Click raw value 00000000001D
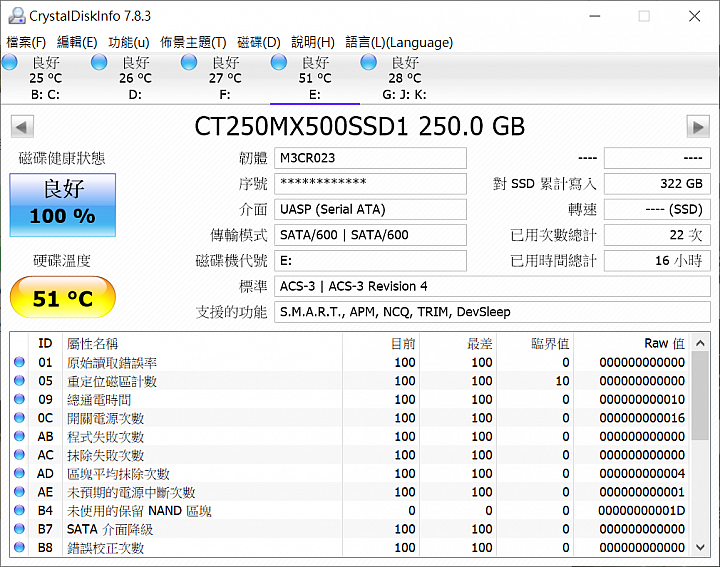This screenshot has height=567, width=720. pyautogui.click(x=641, y=511)
